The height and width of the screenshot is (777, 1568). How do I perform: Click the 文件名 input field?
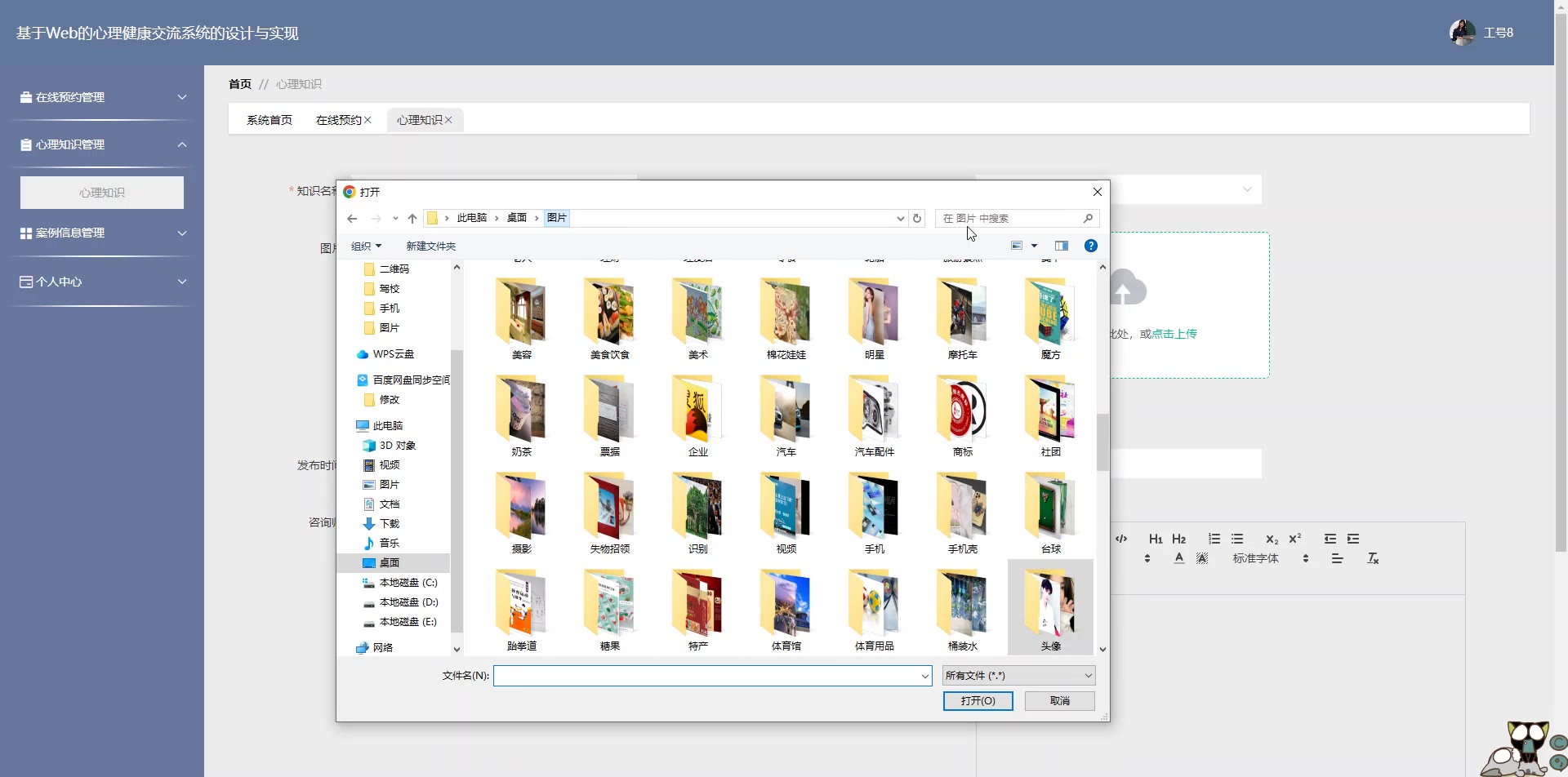pos(712,675)
